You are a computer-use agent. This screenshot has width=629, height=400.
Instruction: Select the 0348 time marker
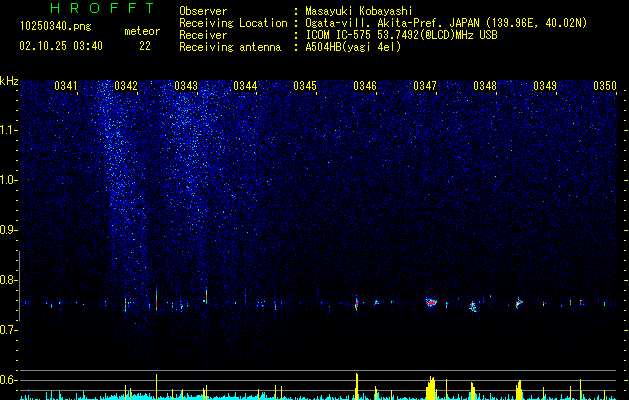pos(485,86)
